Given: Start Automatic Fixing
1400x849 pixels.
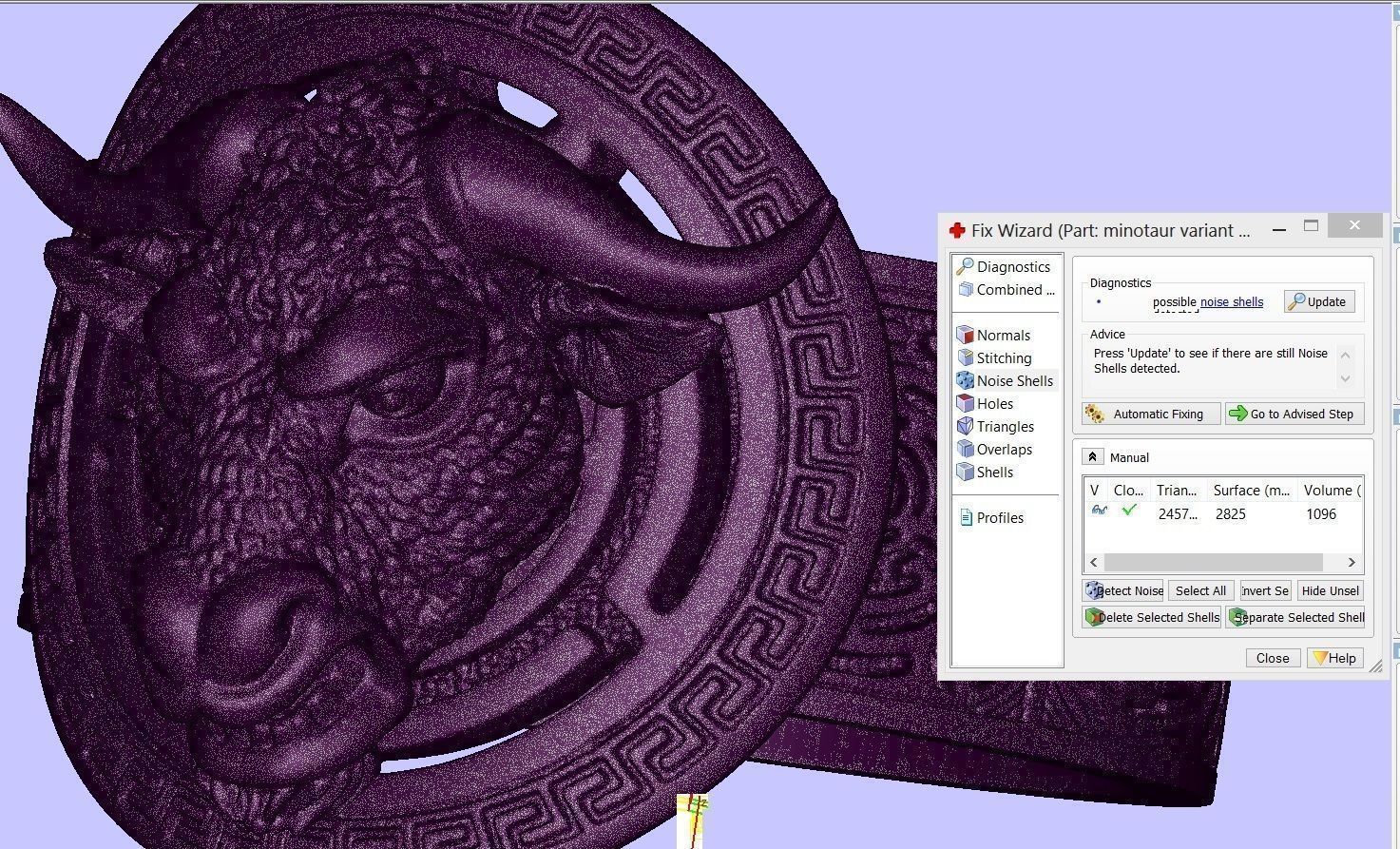Looking at the screenshot, I should click(x=1151, y=415).
